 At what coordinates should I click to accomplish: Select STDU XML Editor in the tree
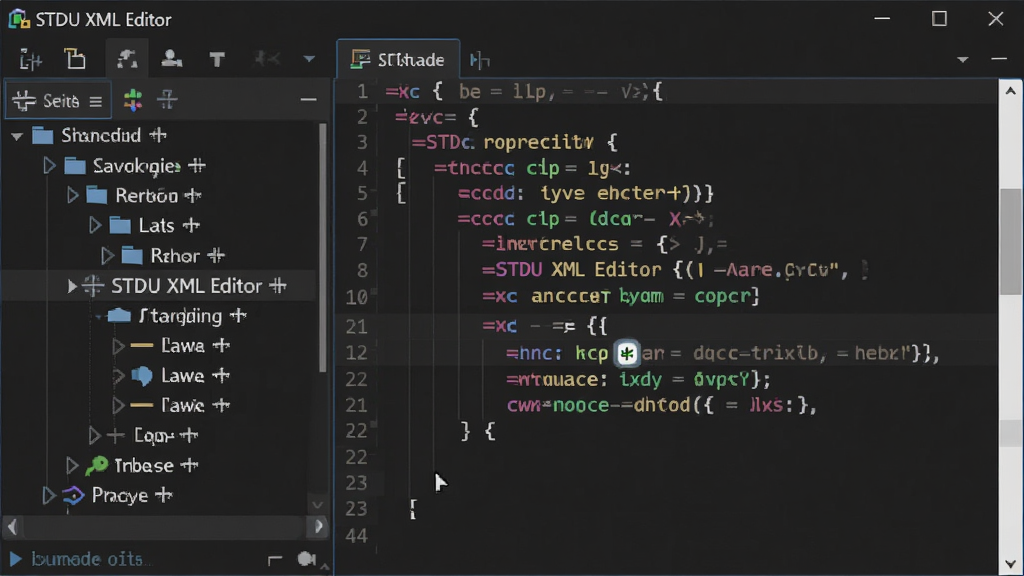187,286
